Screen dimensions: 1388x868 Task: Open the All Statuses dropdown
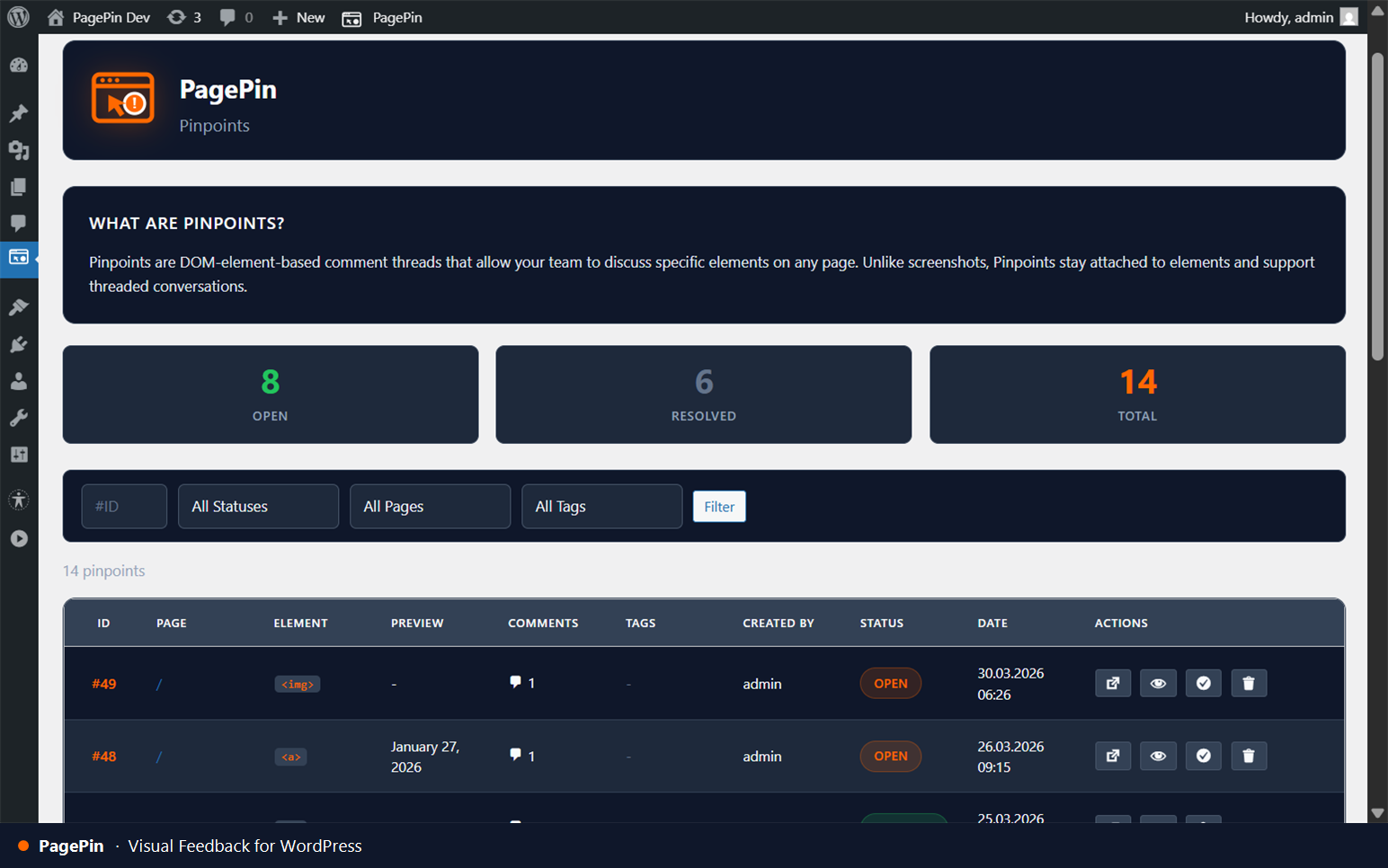tap(258, 506)
